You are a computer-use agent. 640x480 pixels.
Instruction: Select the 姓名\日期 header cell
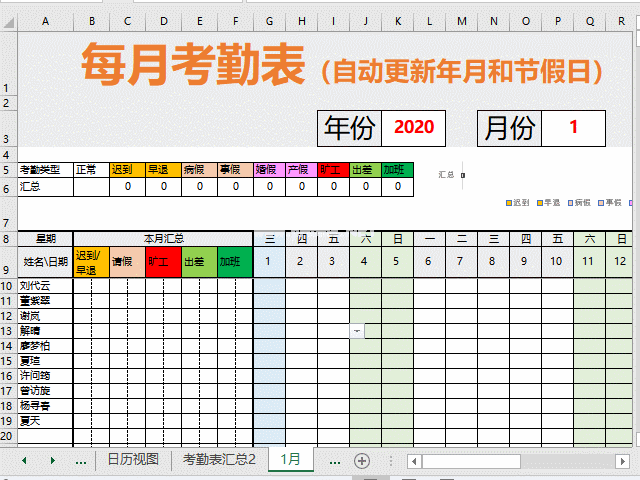pyautogui.click(x=45, y=262)
